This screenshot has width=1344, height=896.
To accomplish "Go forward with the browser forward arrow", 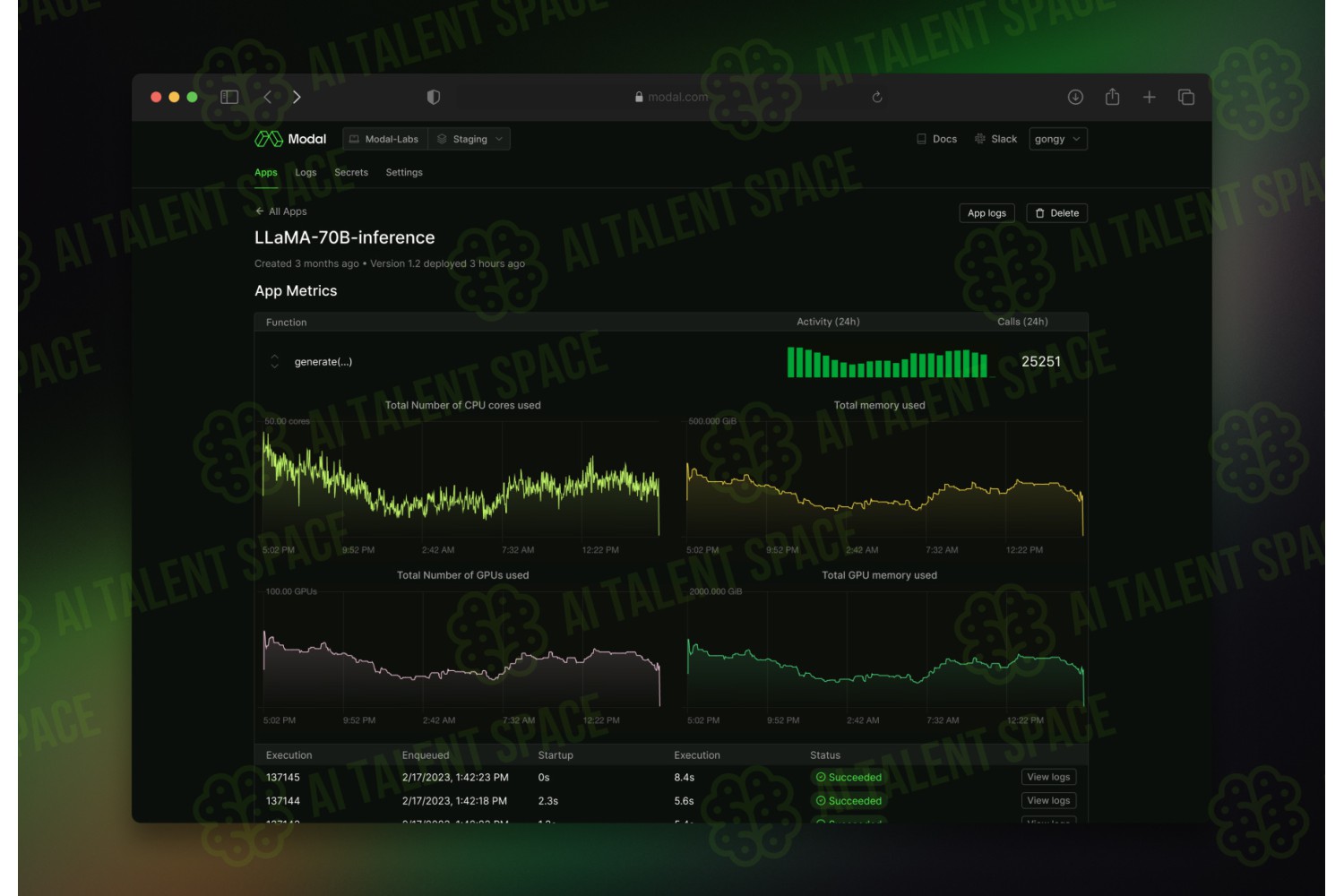I will click(x=297, y=97).
